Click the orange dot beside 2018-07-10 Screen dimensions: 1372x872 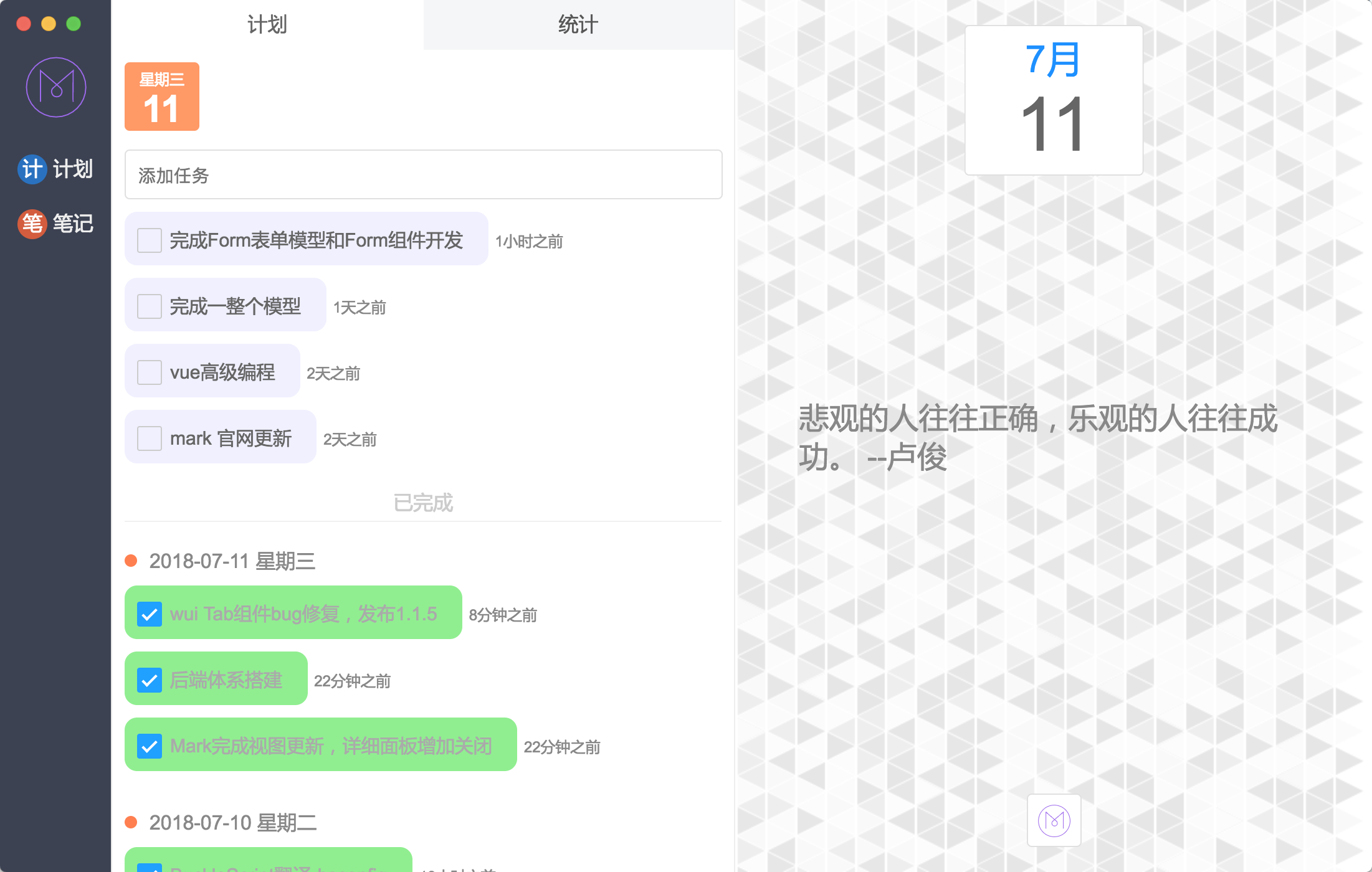131,822
